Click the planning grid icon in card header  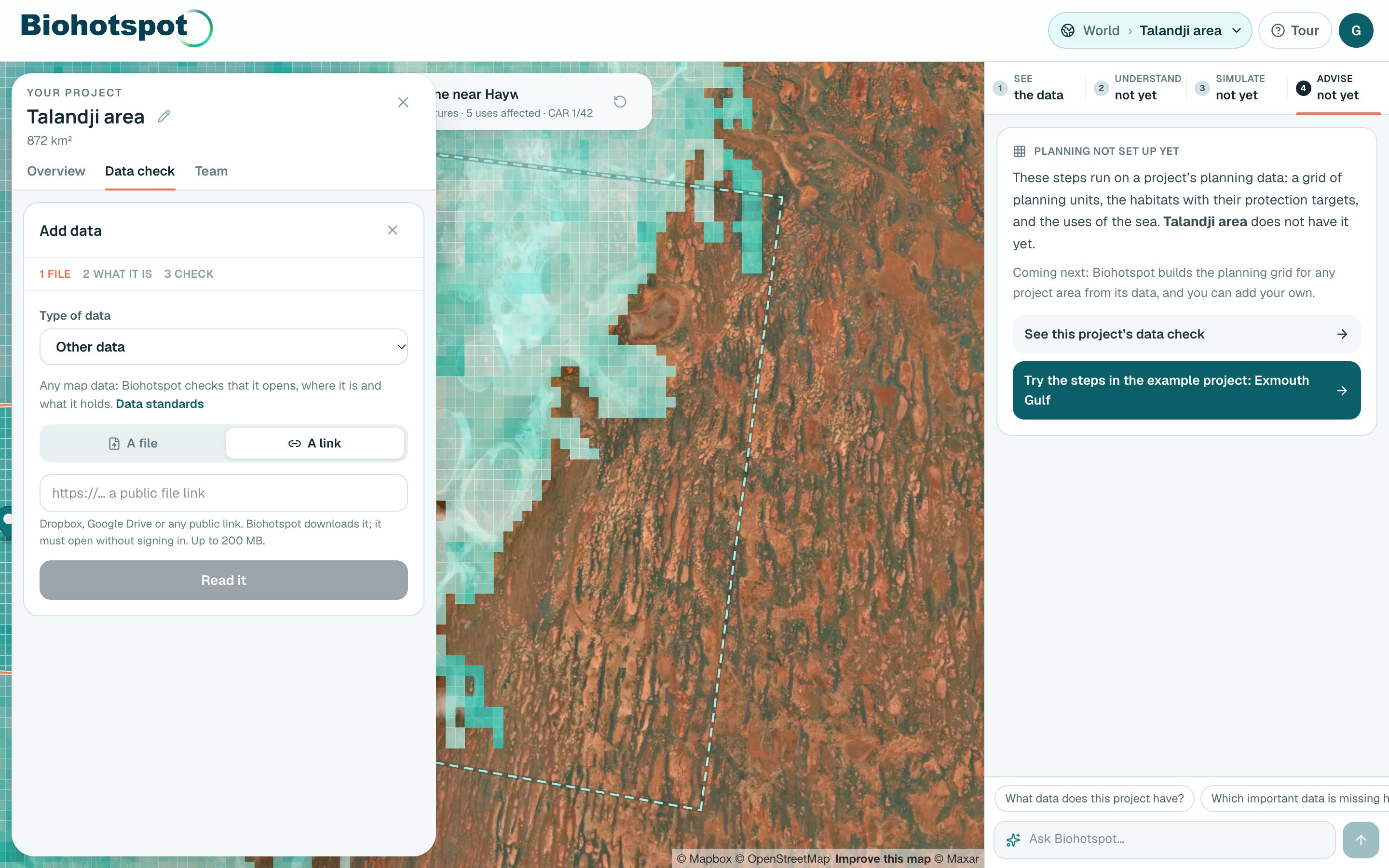tap(1020, 151)
